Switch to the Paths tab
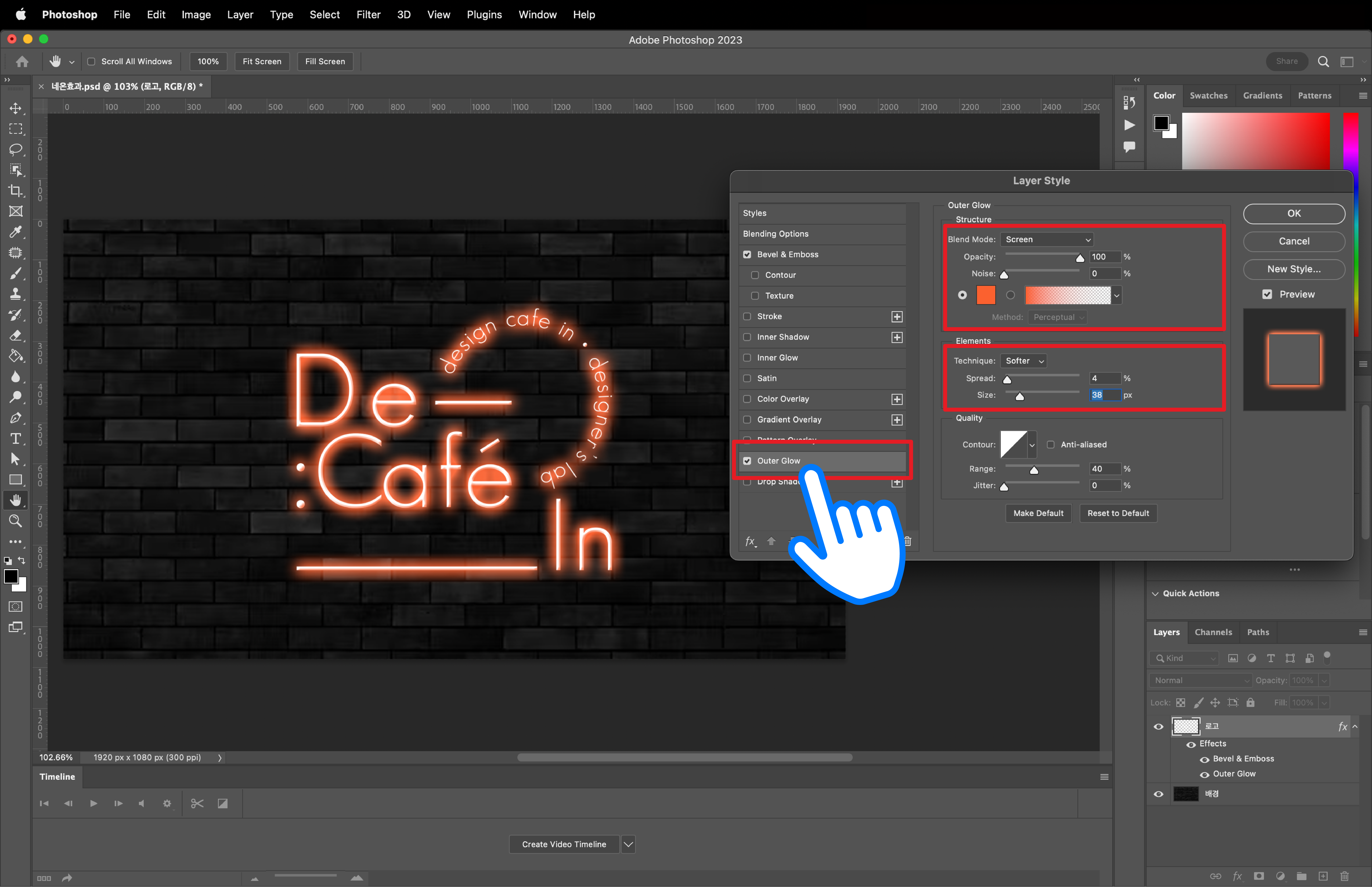 pos(1258,632)
